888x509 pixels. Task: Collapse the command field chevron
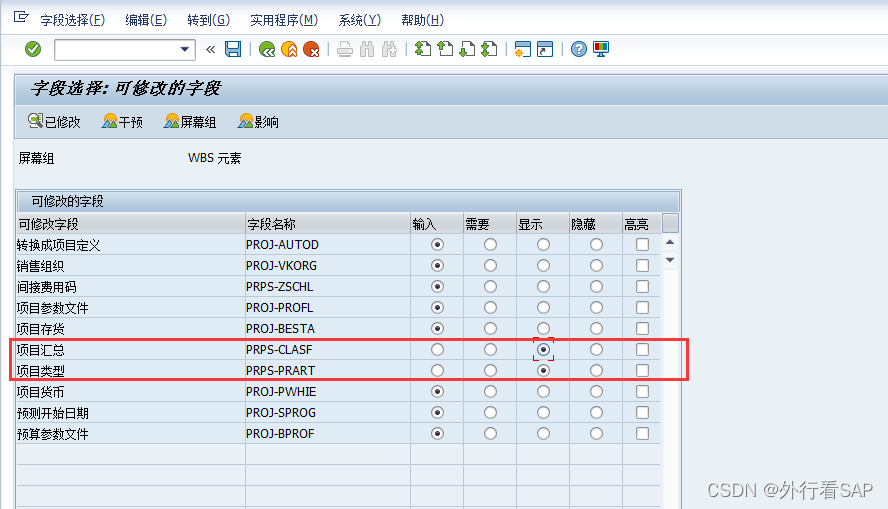coord(211,49)
